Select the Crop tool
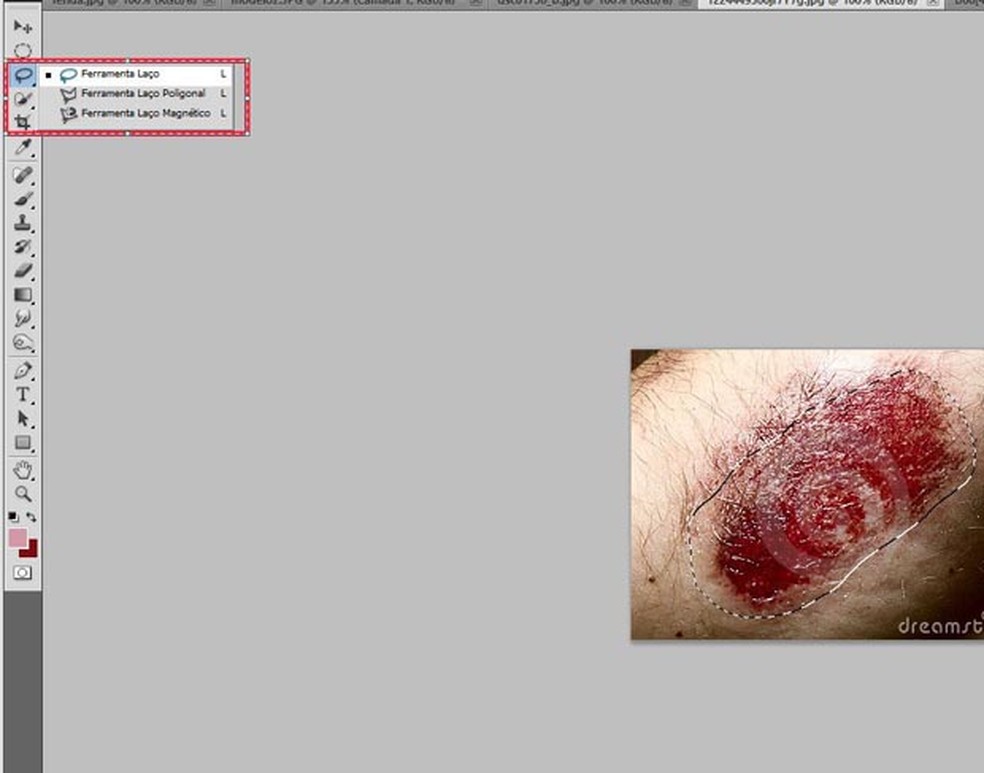The height and width of the screenshot is (773, 984). (x=22, y=122)
